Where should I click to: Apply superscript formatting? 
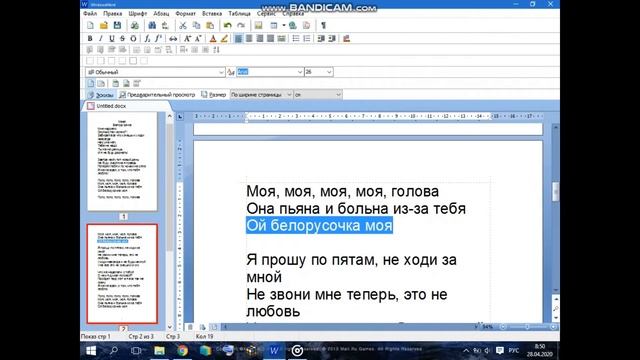click(158, 39)
